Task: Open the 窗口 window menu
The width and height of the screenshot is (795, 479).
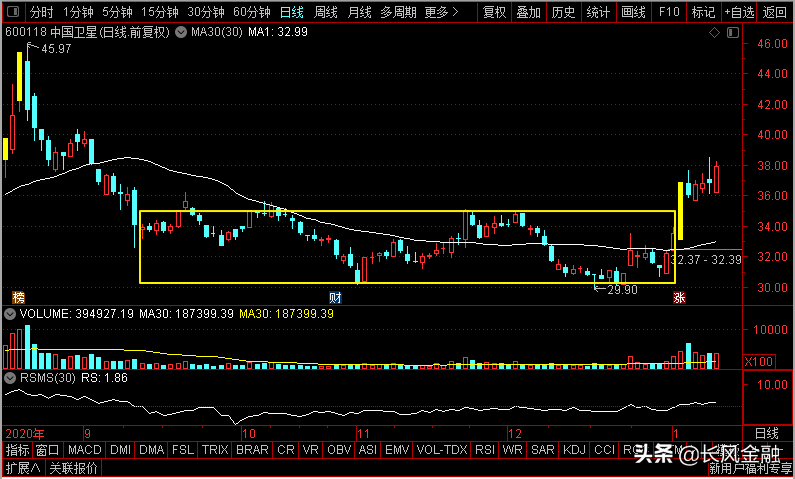Action: click(x=48, y=450)
